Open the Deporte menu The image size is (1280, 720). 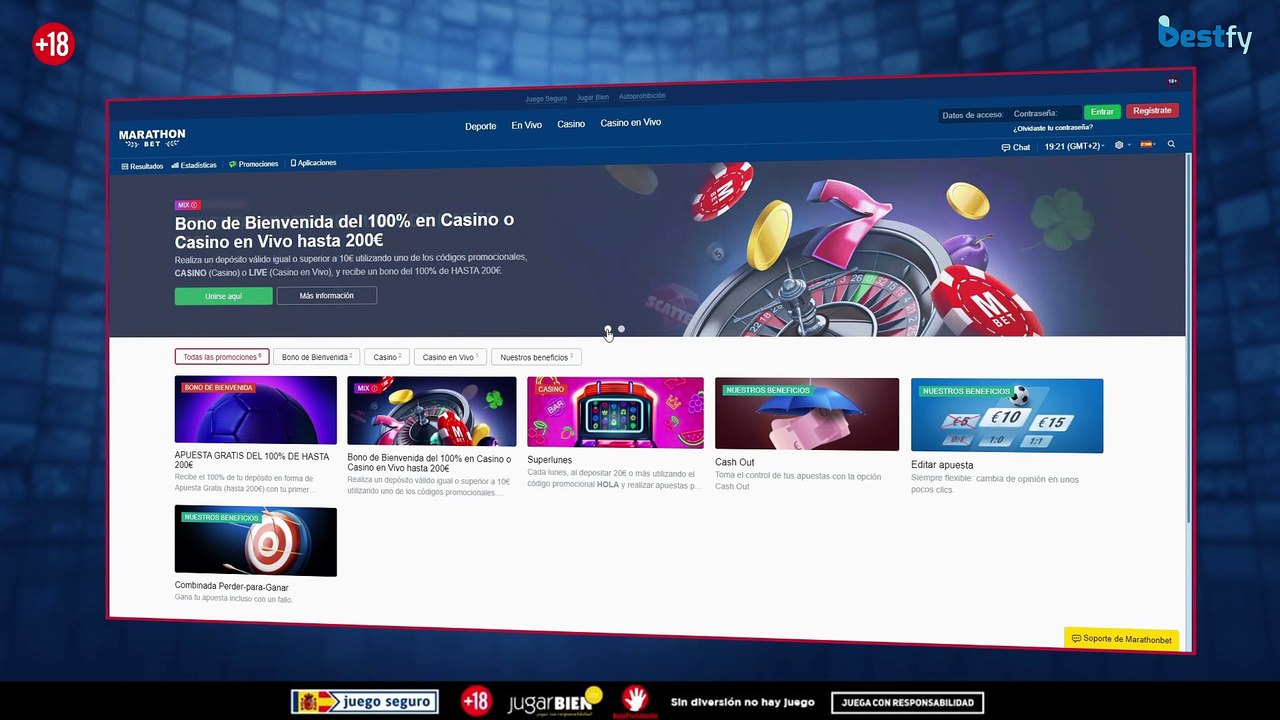coord(480,126)
